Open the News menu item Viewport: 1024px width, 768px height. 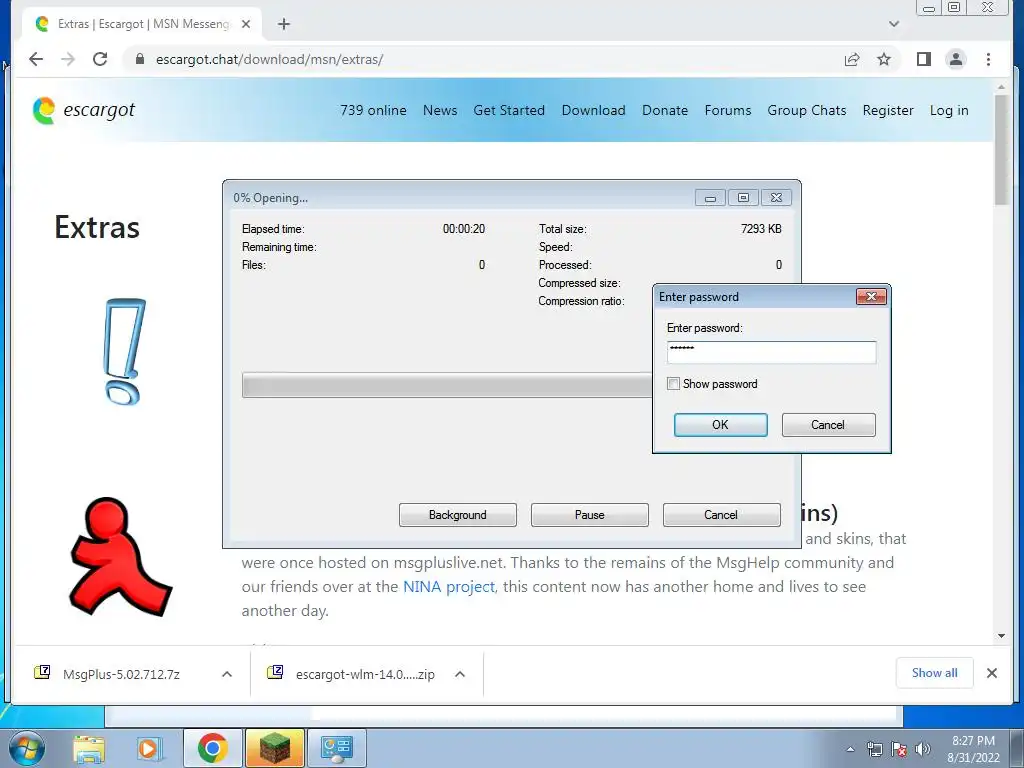pyautogui.click(x=440, y=110)
